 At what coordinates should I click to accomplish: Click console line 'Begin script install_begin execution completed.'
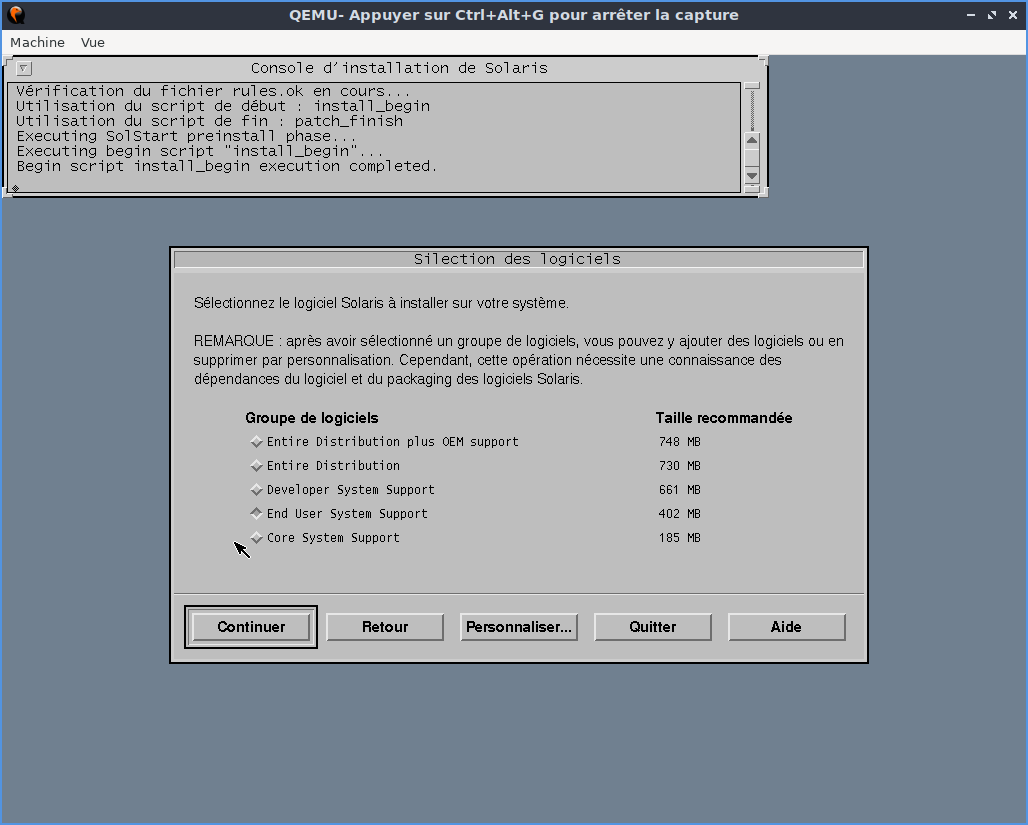click(x=226, y=167)
